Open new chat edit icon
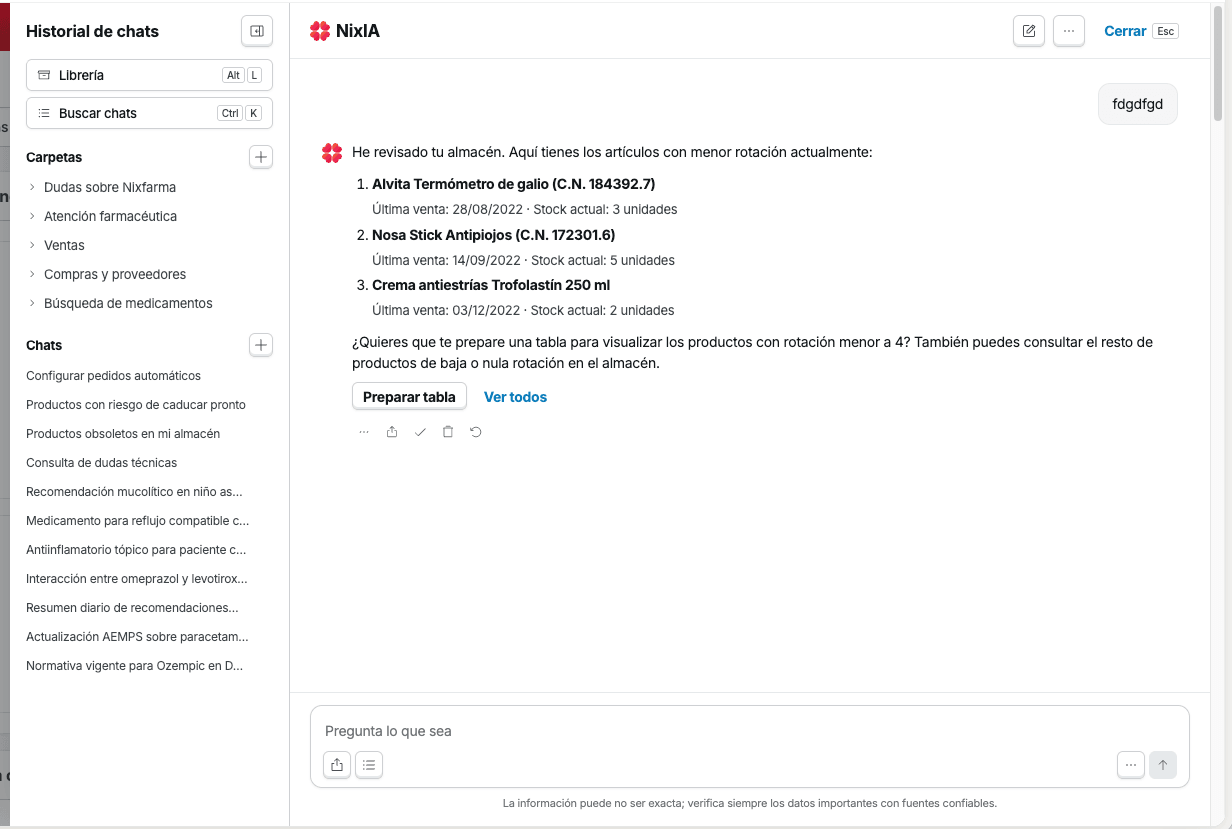Image resolution: width=1232 pixels, height=829 pixels. click(x=1029, y=31)
